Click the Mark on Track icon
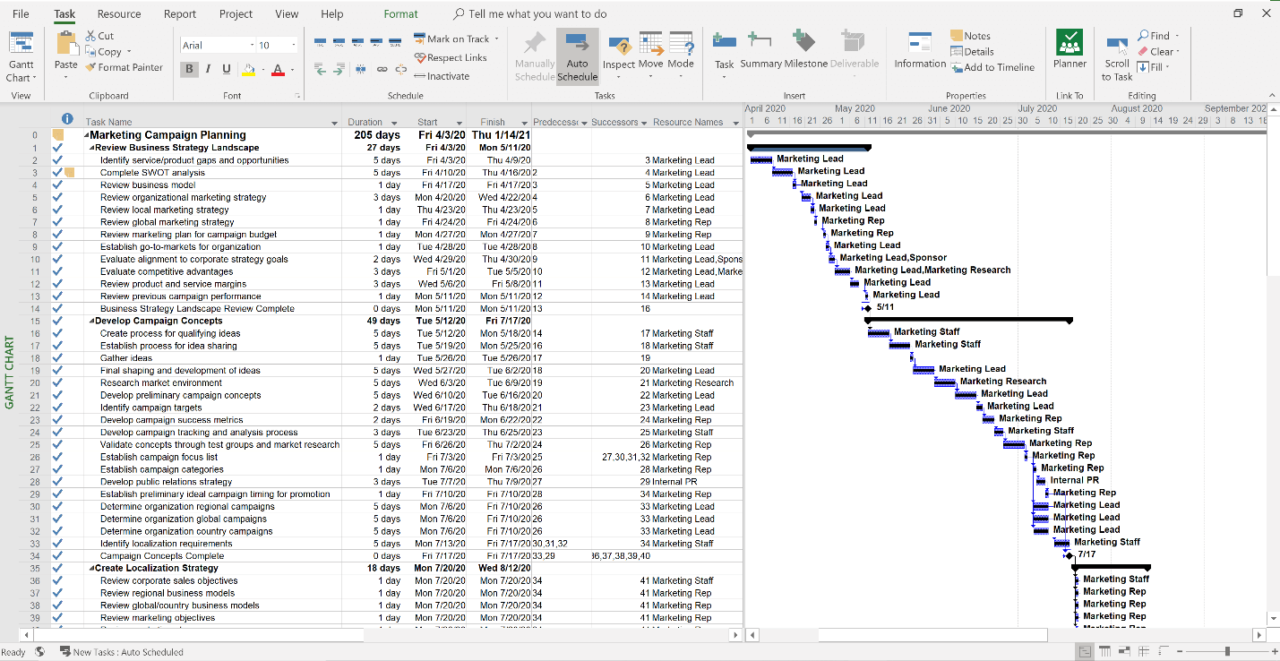 pos(450,38)
